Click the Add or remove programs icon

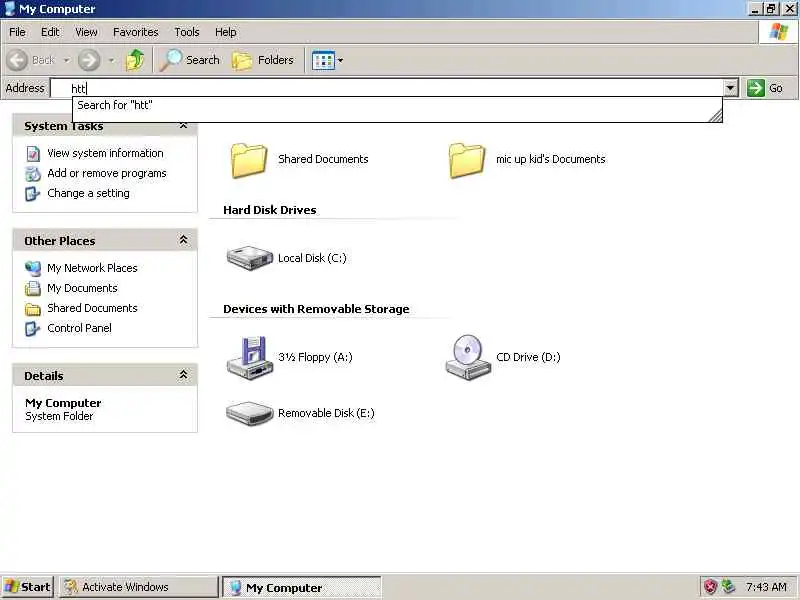pos(33,173)
